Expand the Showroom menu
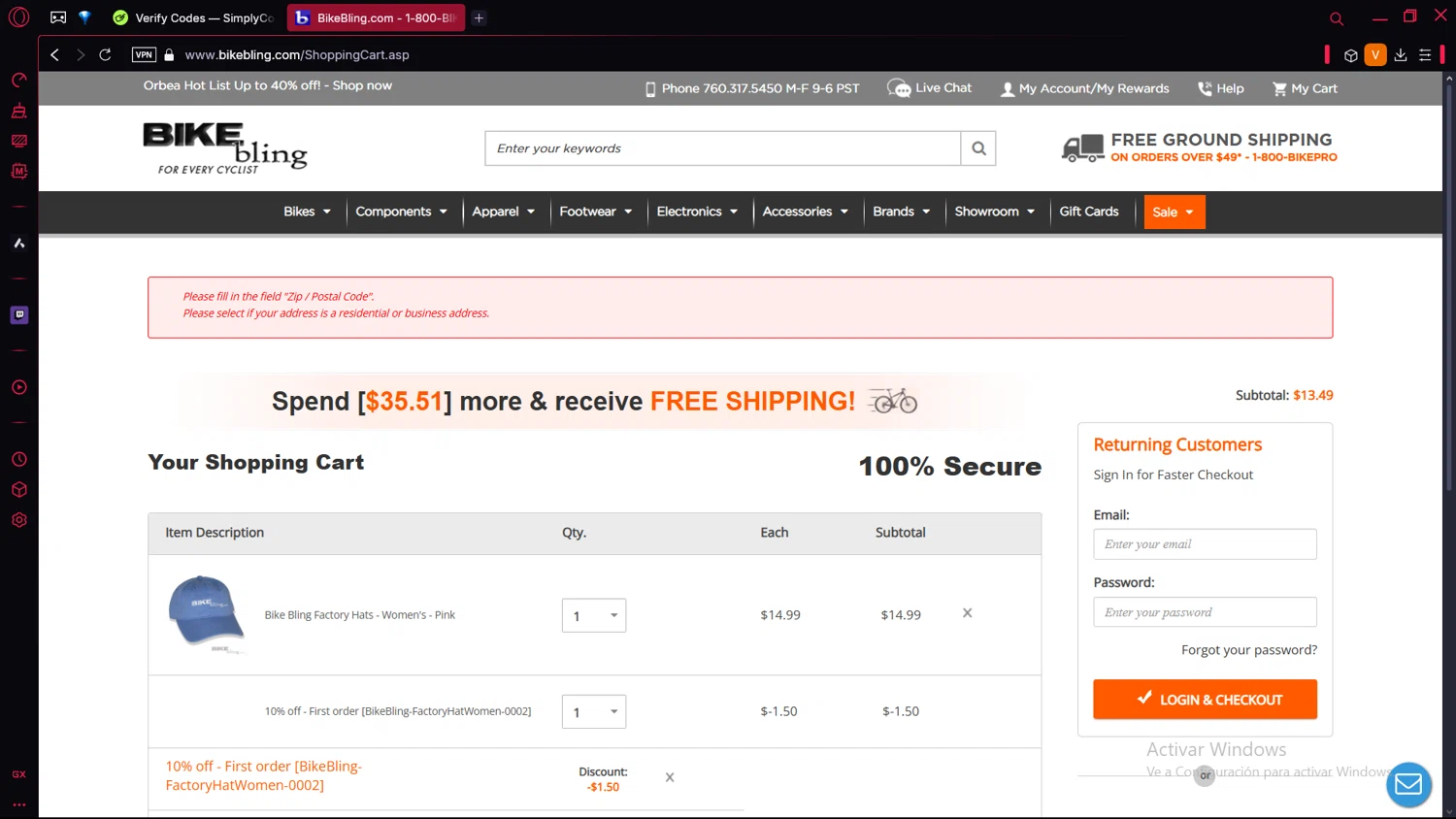Screen dimensions: 1456x819 coord(995,212)
